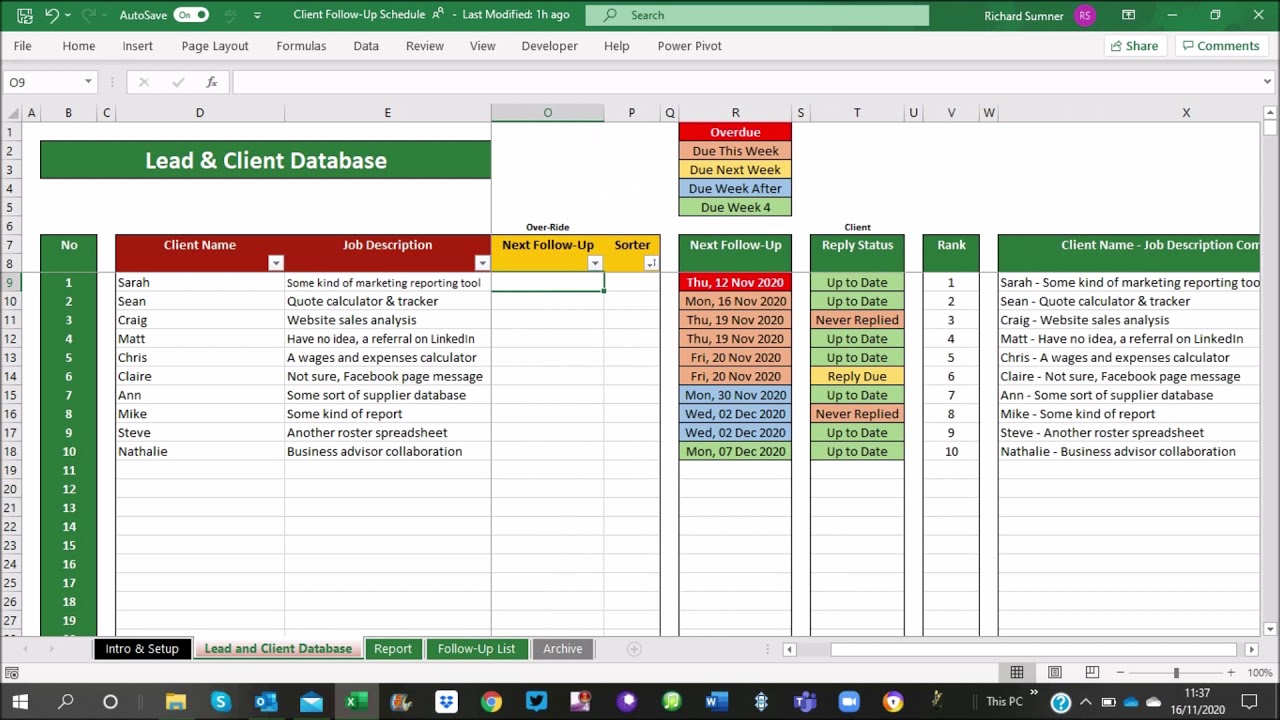The width and height of the screenshot is (1280, 720).
Task: Open the Page Layout tab
Action: click(x=215, y=46)
